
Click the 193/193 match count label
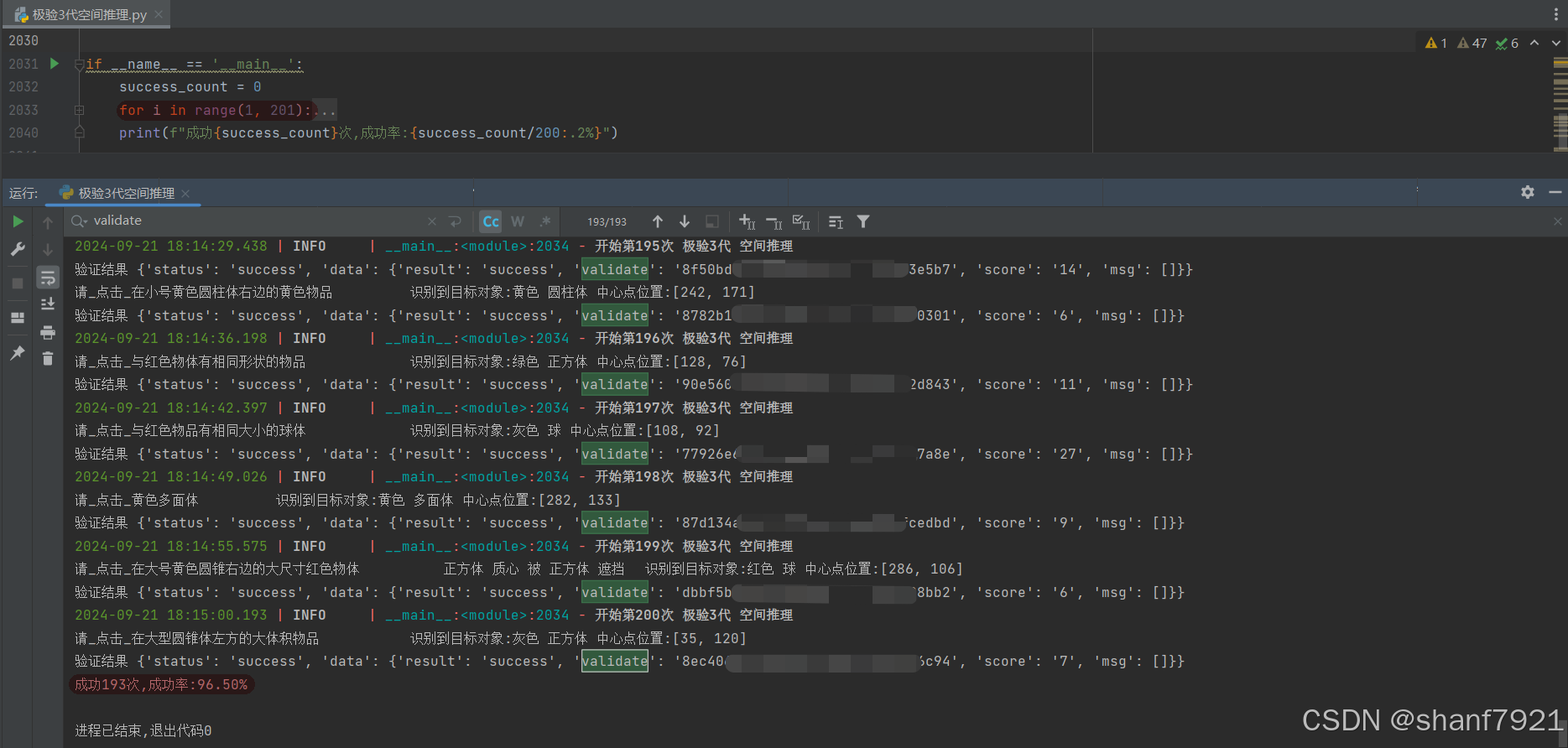[607, 221]
